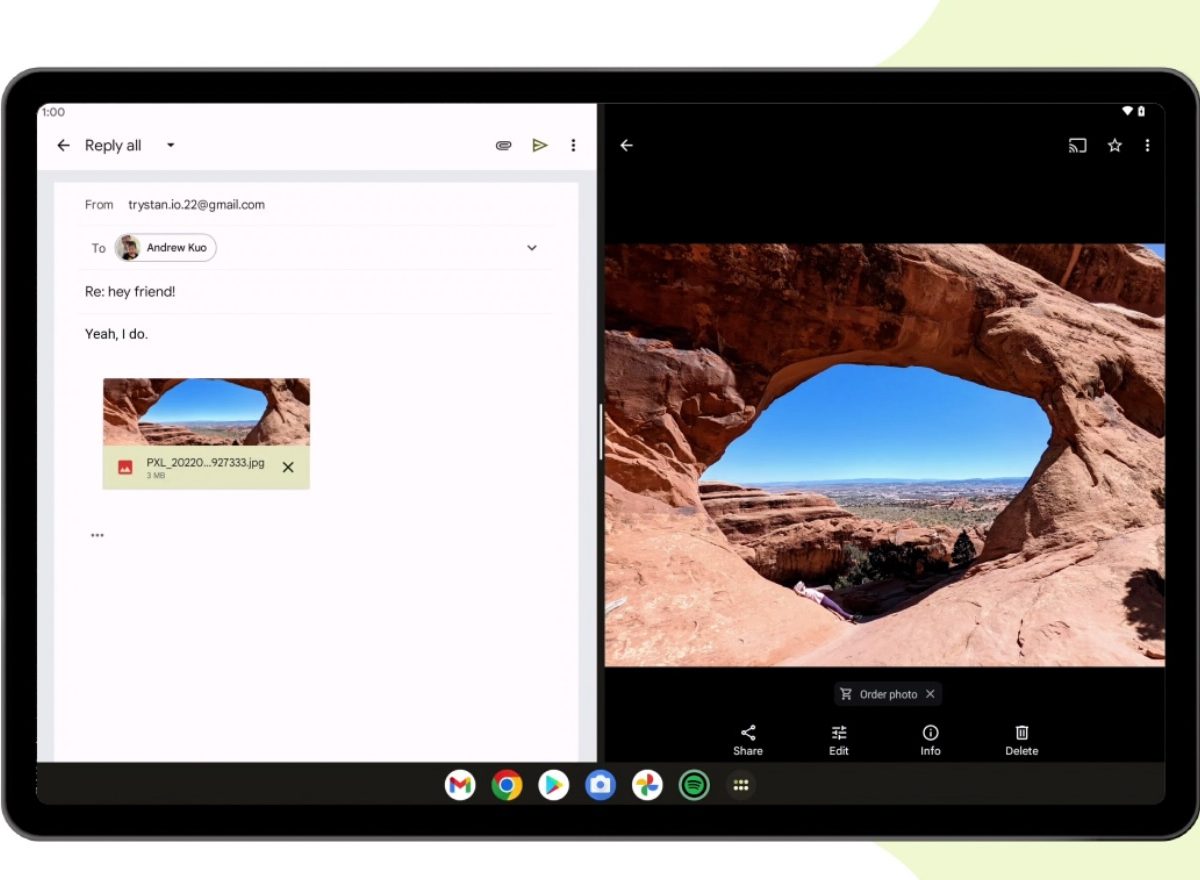Image resolution: width=1200 pixels, height=880 pixels.
Task: Tap the Order photo chip
Action: (878, 694)
